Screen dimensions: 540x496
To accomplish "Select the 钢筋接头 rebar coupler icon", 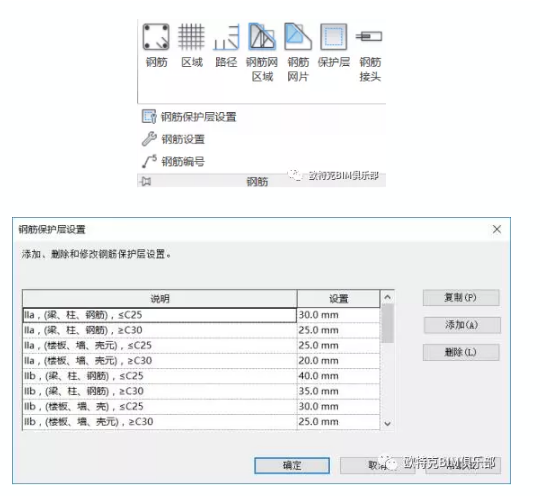I will [x=369, y=36].
